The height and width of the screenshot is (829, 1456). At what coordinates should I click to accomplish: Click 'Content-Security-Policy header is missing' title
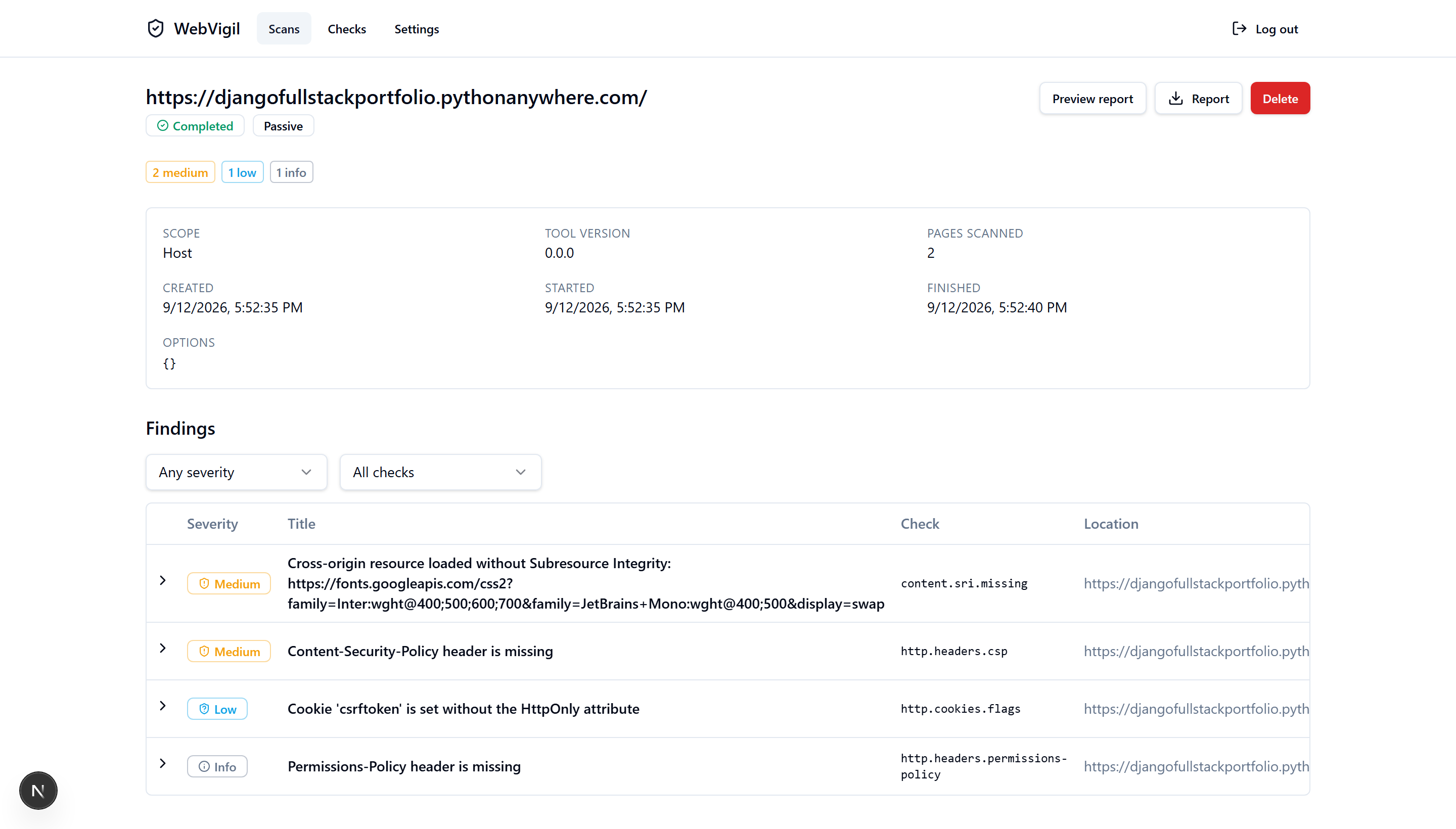point(420,652)
